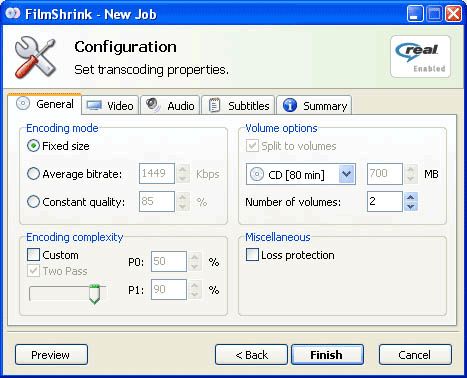Click the notepad icon on Subtitles tab

point(214,105)
